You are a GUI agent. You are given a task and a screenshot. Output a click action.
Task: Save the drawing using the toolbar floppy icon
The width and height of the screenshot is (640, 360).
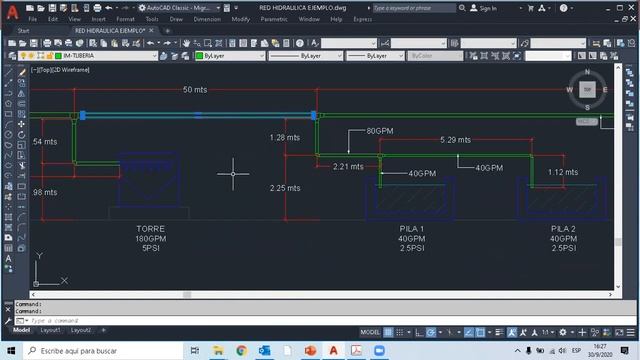33,43
